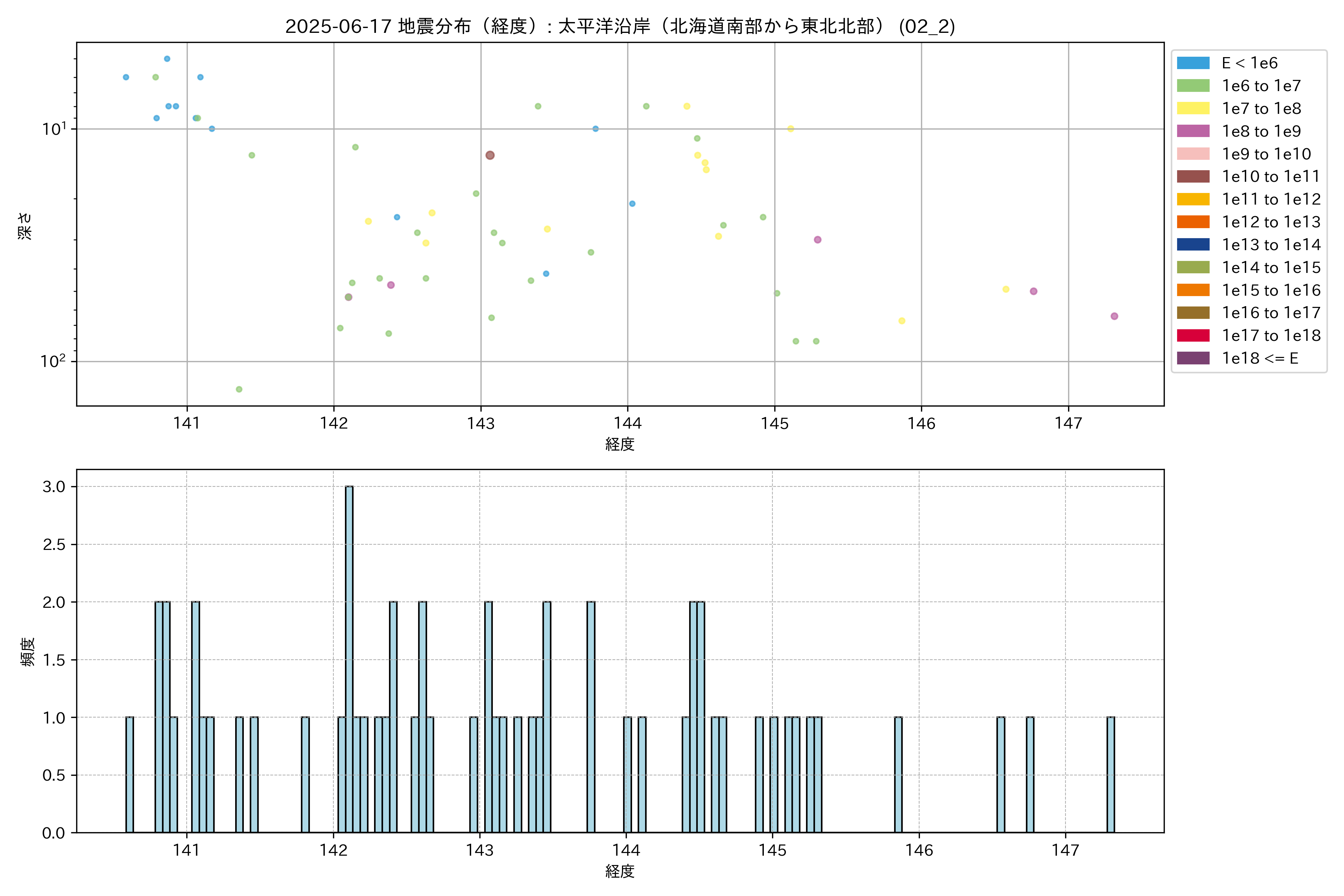The height and width of the screenshot is (896, 1344).
Task: Click the 1e13 to 1e14 legend label
Action: [x=1271, y=245]
